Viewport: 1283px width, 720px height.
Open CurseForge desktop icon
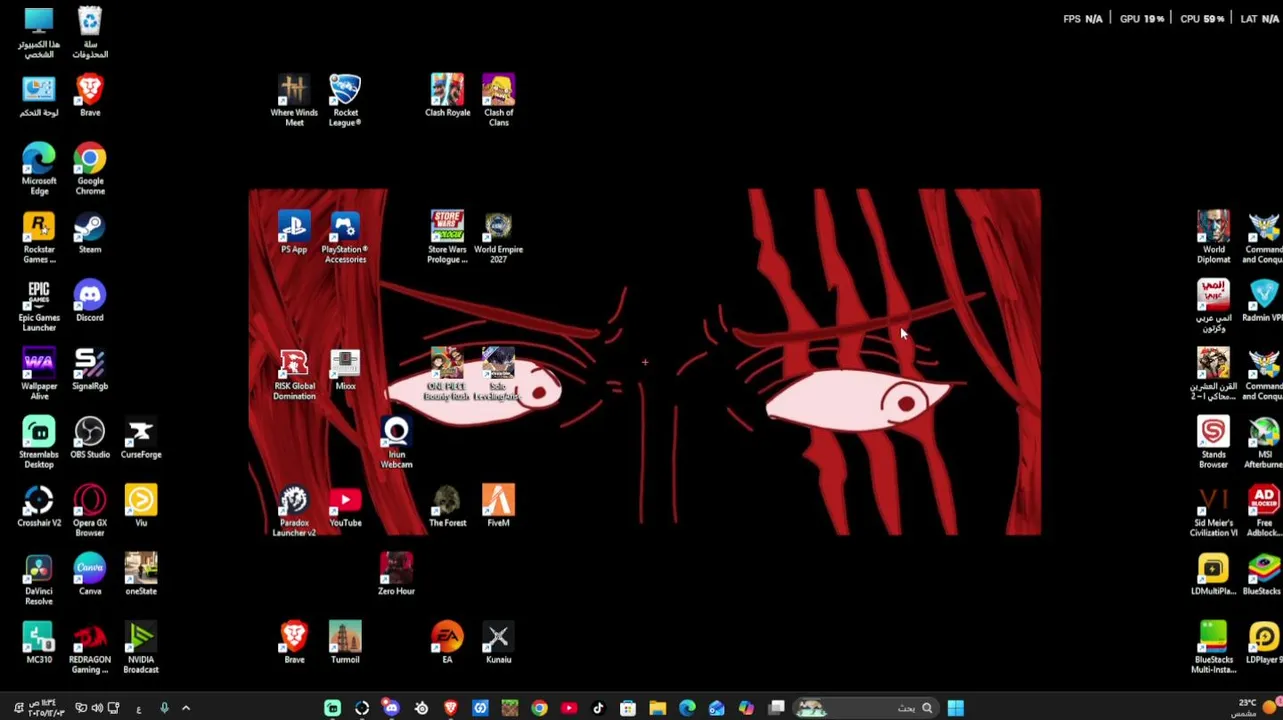tap(141, 438)
